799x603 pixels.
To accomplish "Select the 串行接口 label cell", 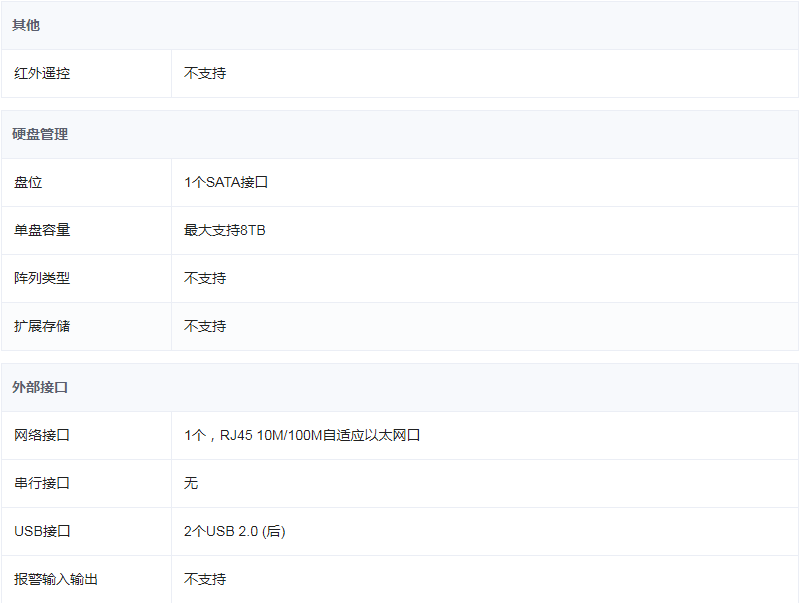I will tap(87, 483).
